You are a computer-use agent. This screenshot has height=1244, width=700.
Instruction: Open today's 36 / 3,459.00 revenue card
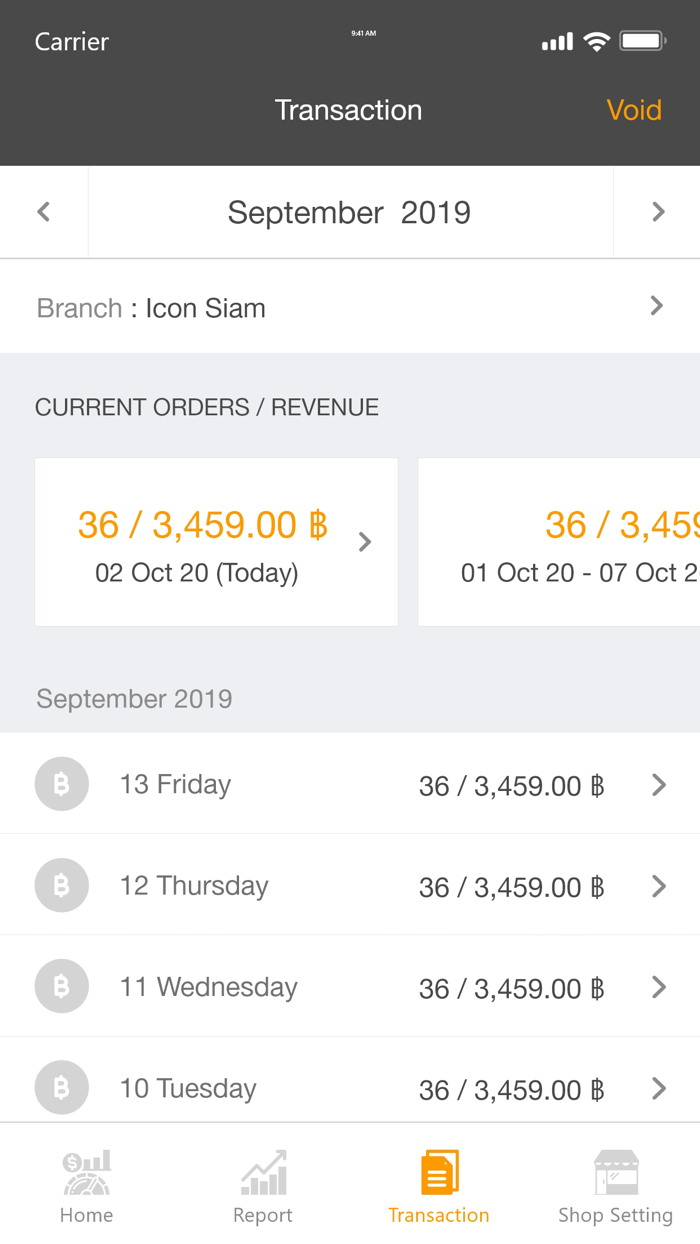[x=216, y=542]
